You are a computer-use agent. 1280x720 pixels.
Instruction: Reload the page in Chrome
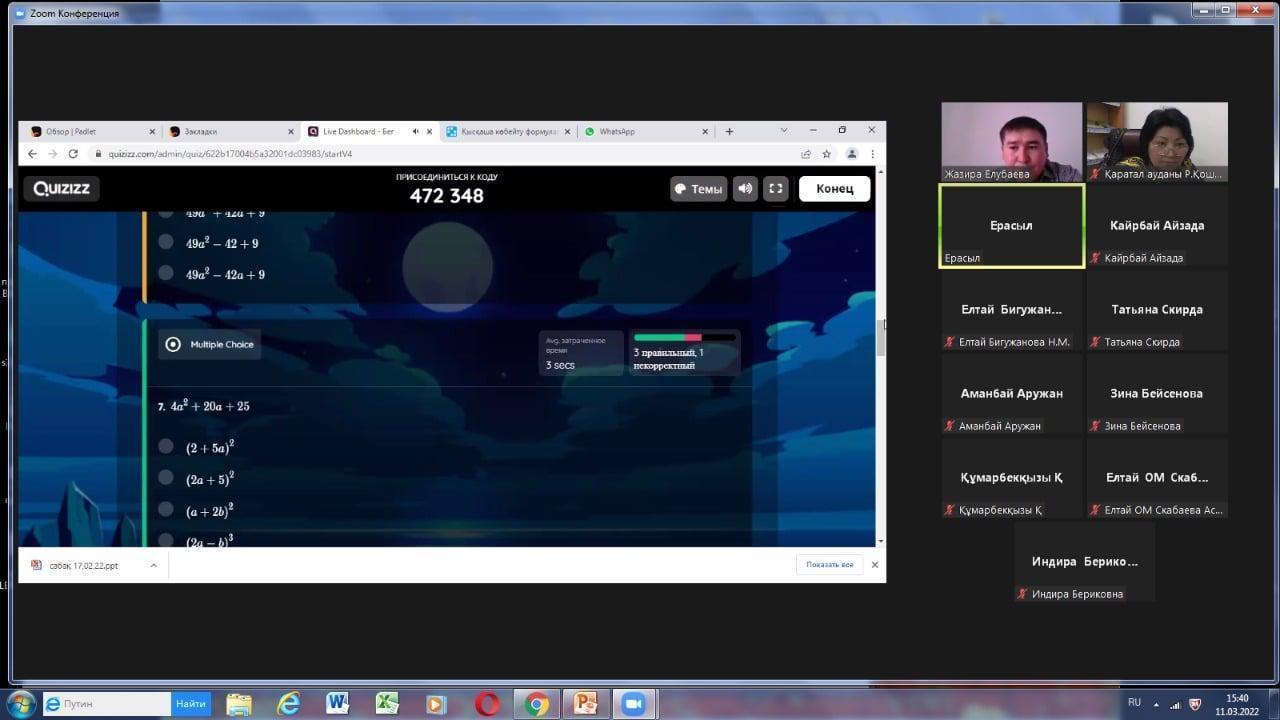tap(73, 154)
